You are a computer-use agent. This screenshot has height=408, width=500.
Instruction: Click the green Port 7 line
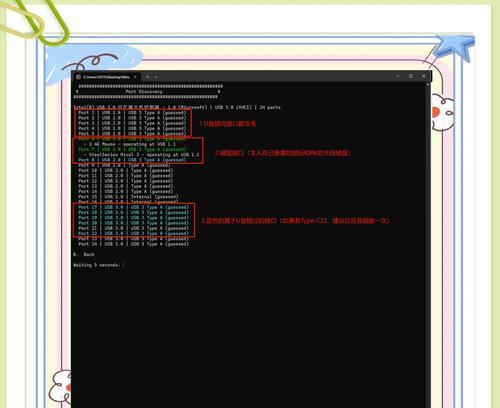pos(132,149)
